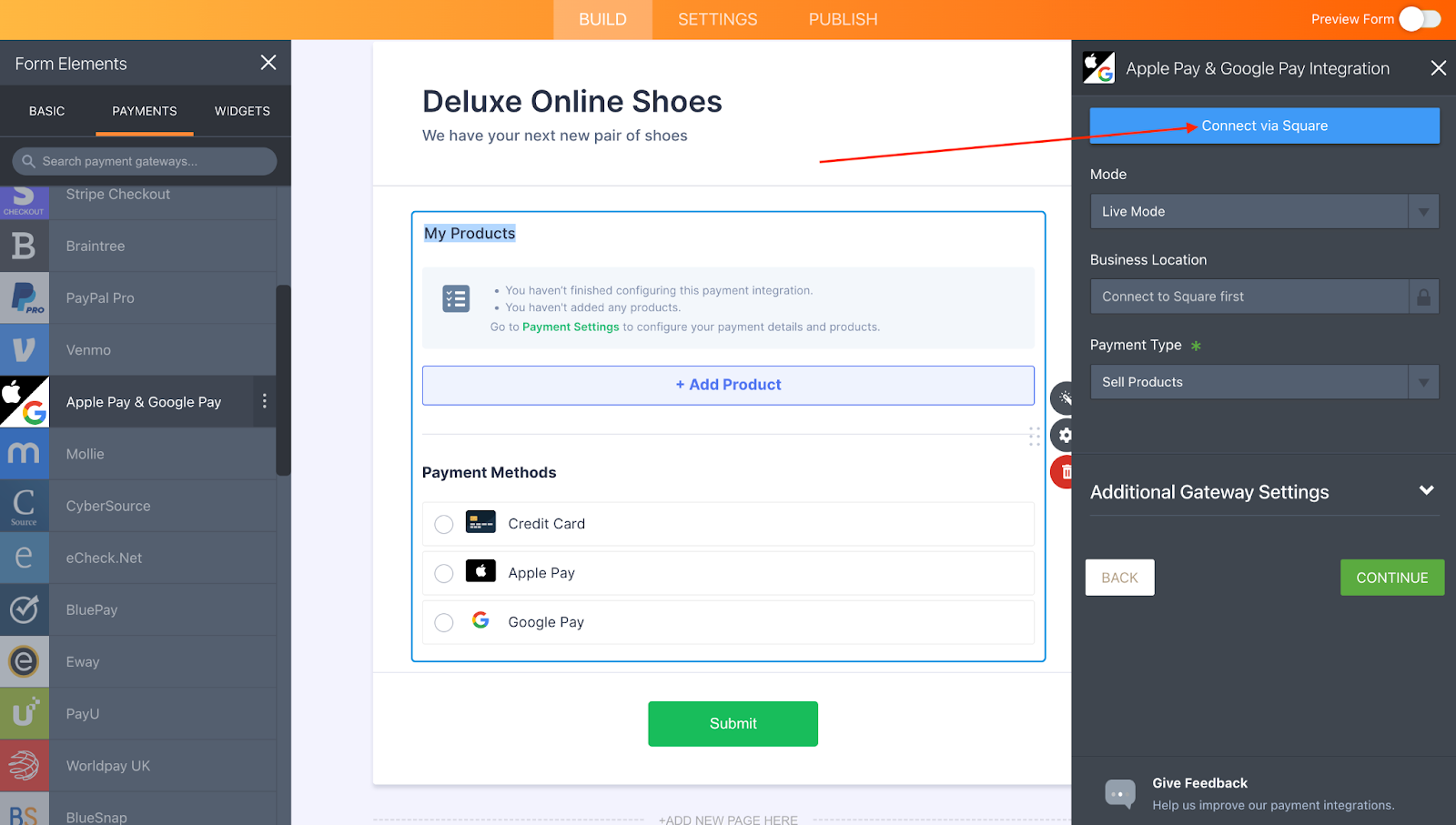Open the BASIC form elements tab
Screen dimensions: 1456x825
(x=47, y=111)
